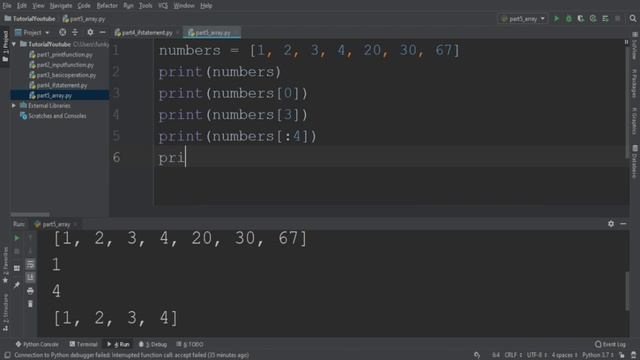Click the profile run icon in toolbar

pyautogui.click(x=593, y=19)
